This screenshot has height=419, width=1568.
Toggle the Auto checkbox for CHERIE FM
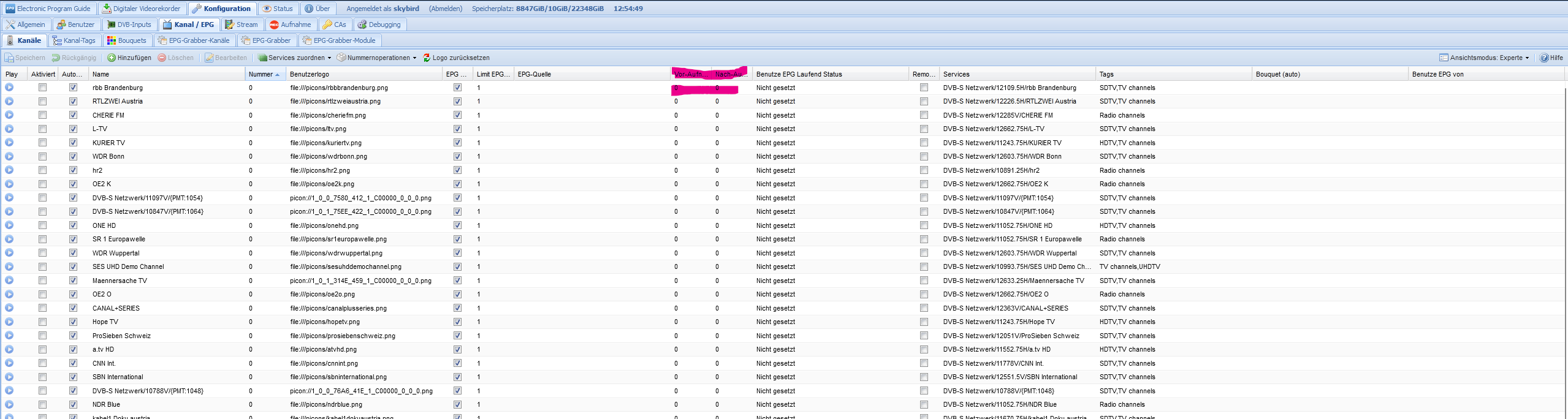74,115
